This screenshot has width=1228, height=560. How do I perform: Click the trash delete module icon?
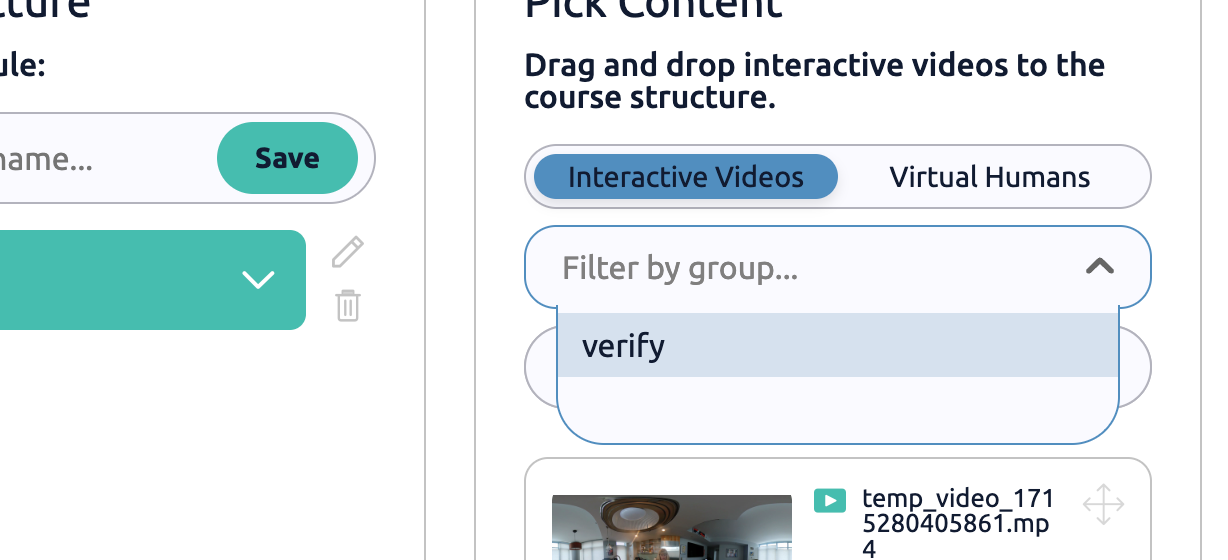click(x=347, y=305)
